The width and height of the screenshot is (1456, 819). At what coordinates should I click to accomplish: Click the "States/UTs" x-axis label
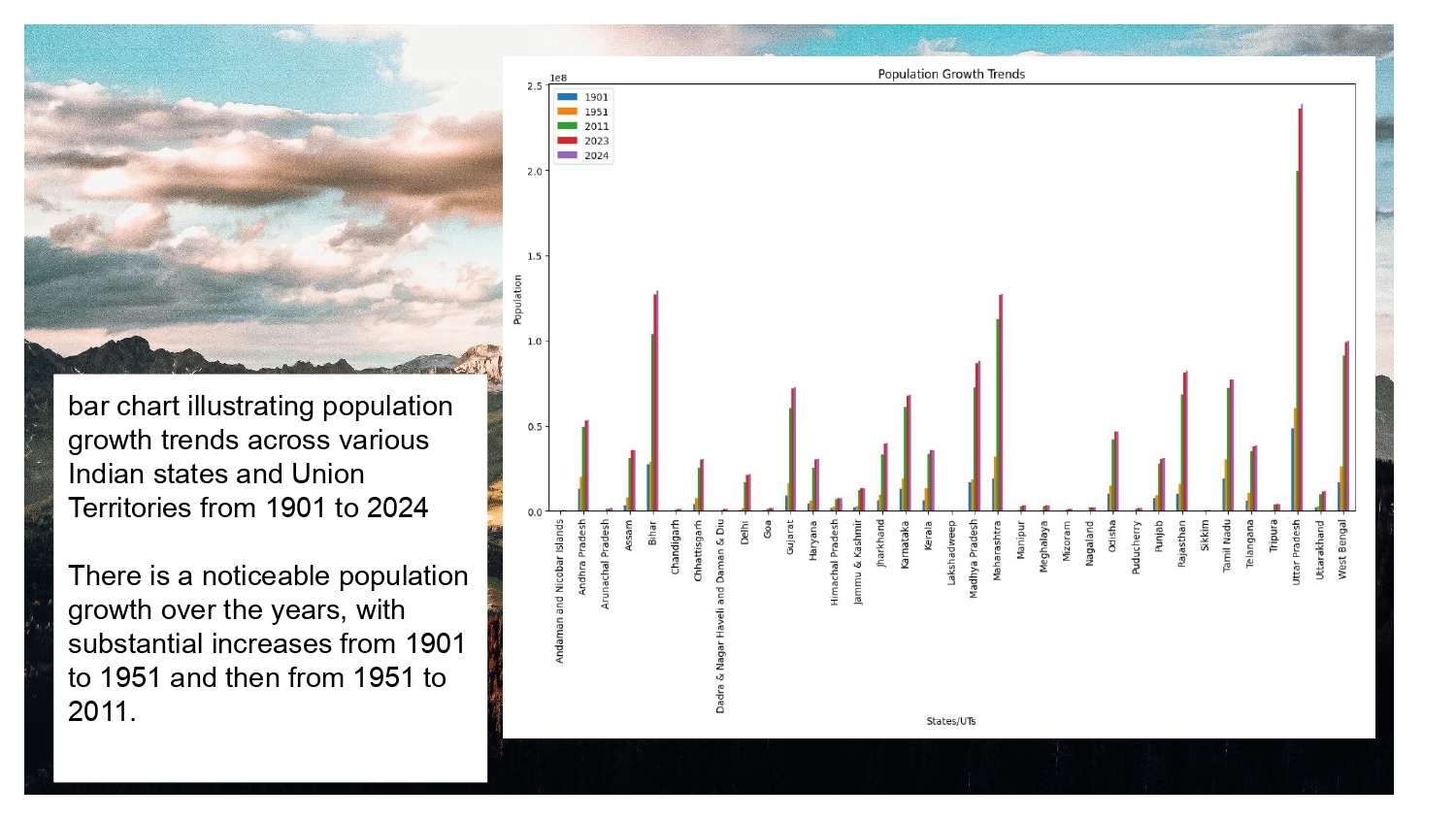pos(950,721)
